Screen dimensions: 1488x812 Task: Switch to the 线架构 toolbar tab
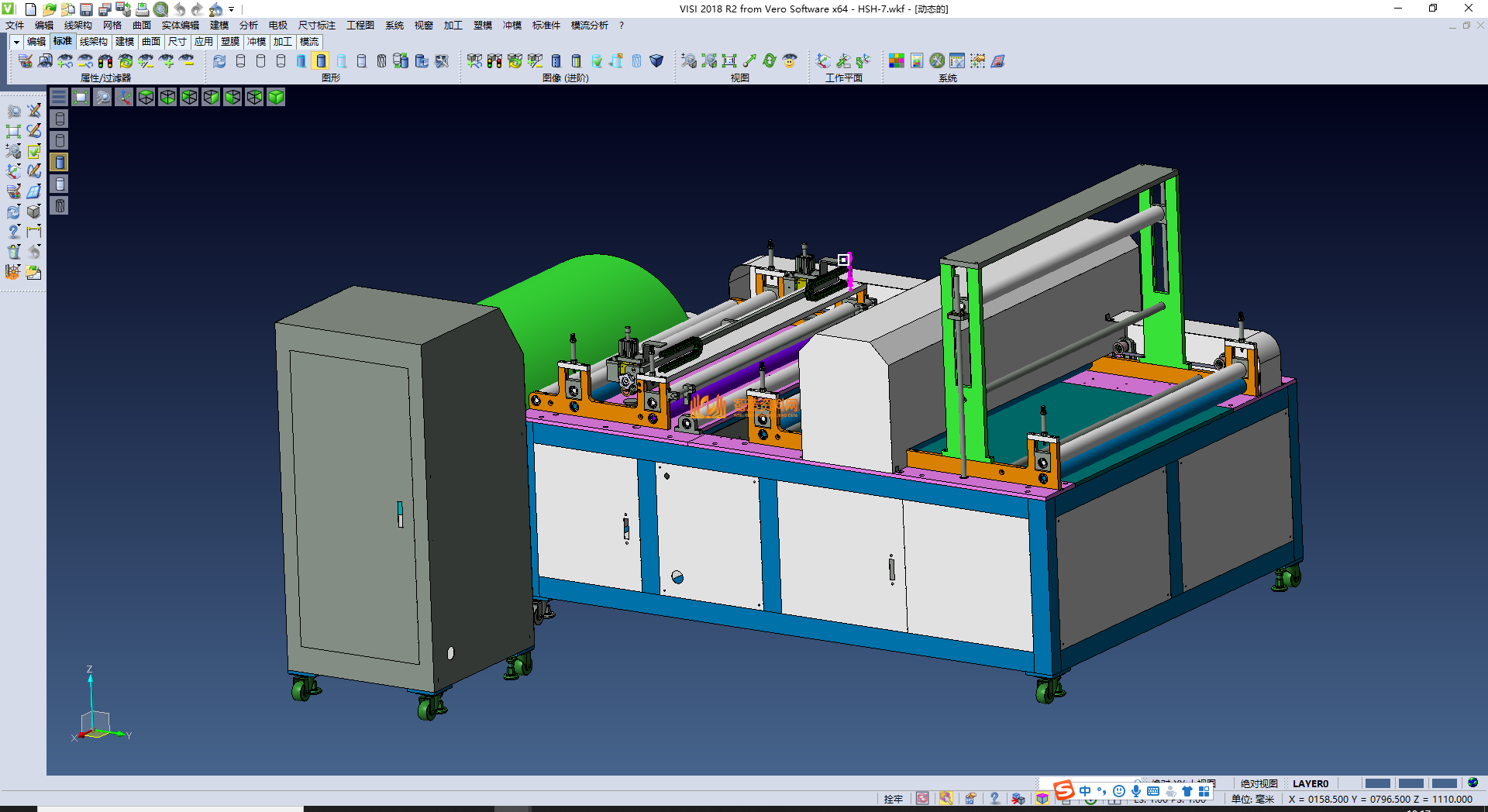93,42
